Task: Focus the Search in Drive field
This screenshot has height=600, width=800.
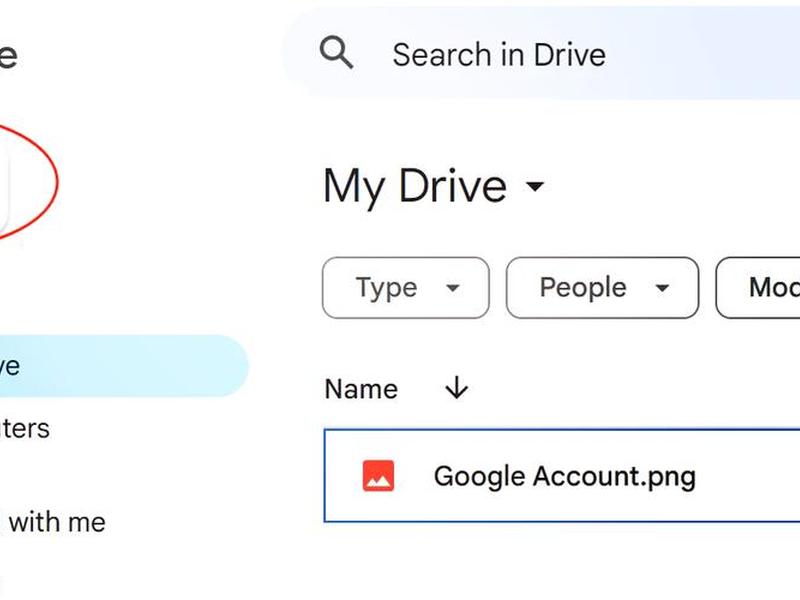Action: [x=541, y=54]
